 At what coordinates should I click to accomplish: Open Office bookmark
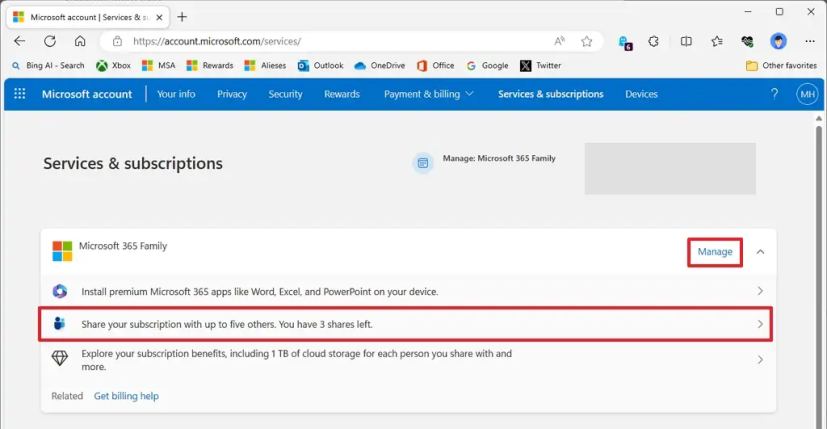coord(436,65)
